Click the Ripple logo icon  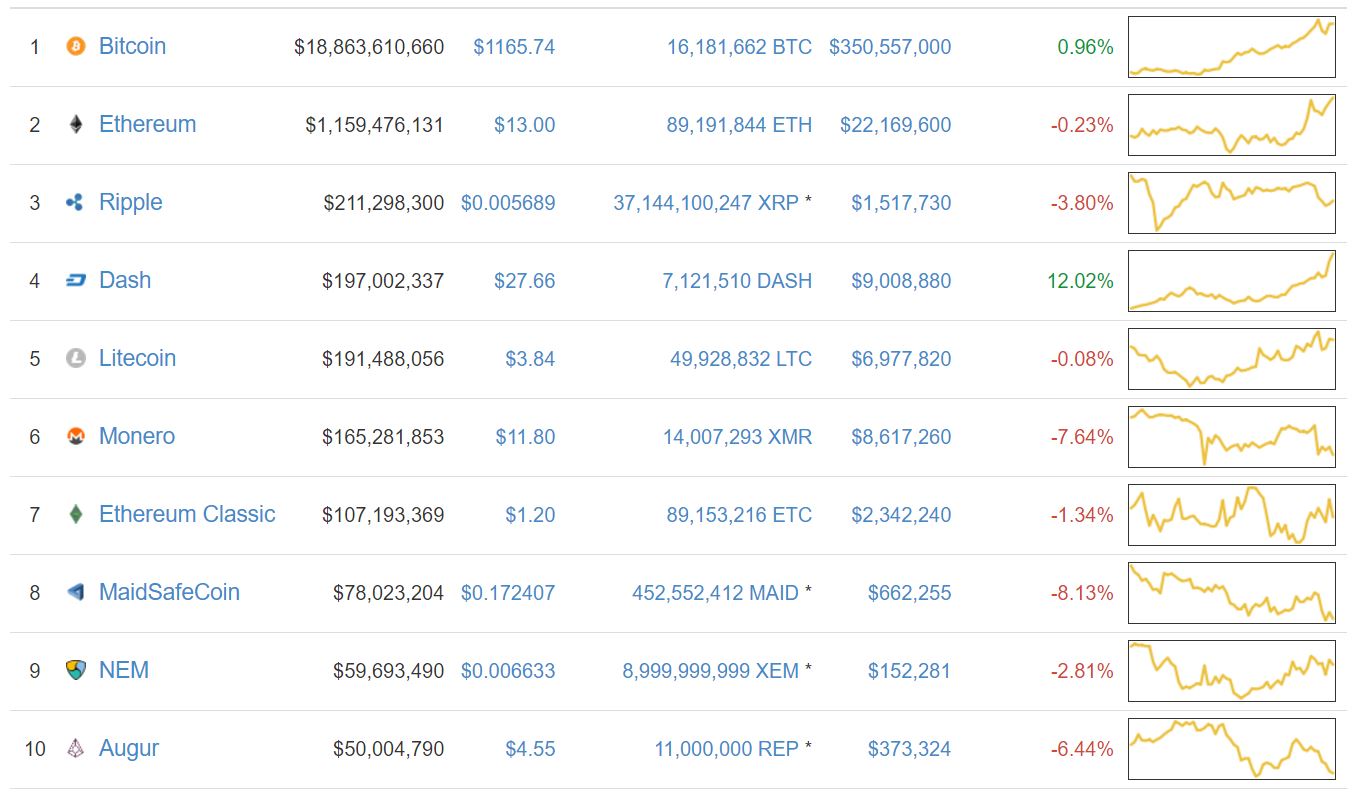75,202
